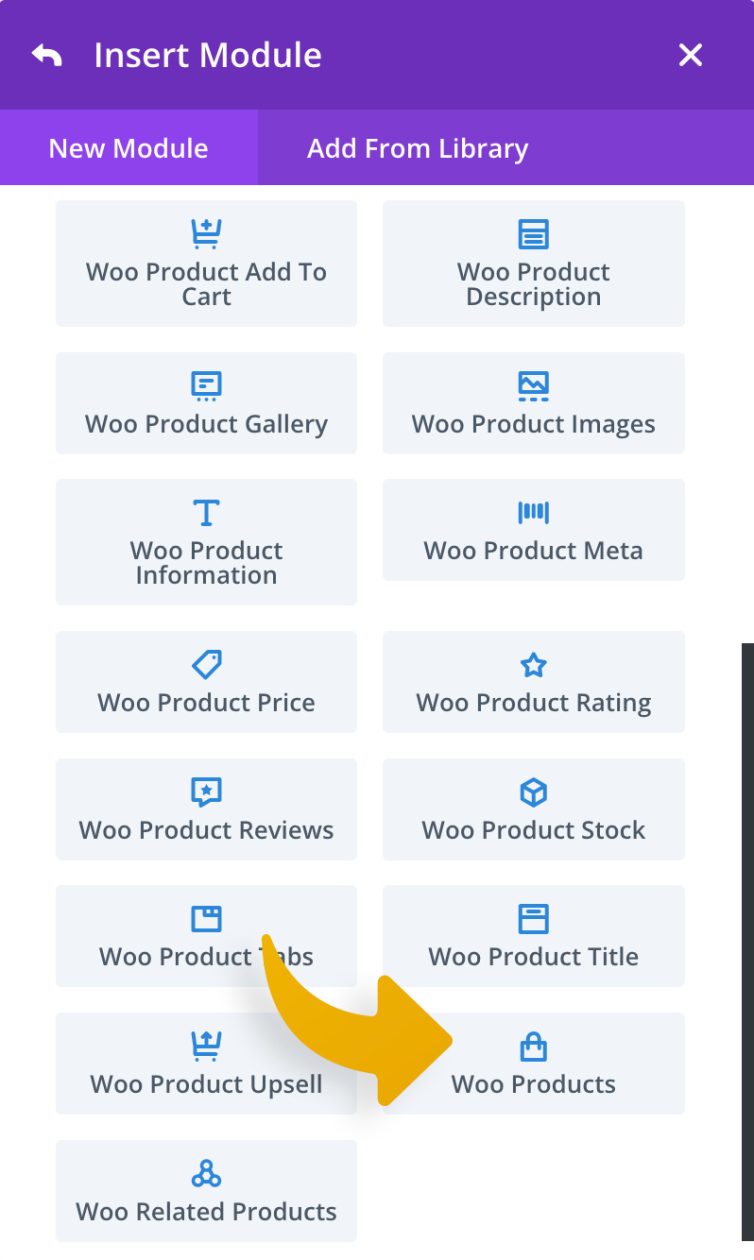Select the Woo Product Meta barcode icon
The height and width of the screenshot is (1260, 754).
point(533,512)
